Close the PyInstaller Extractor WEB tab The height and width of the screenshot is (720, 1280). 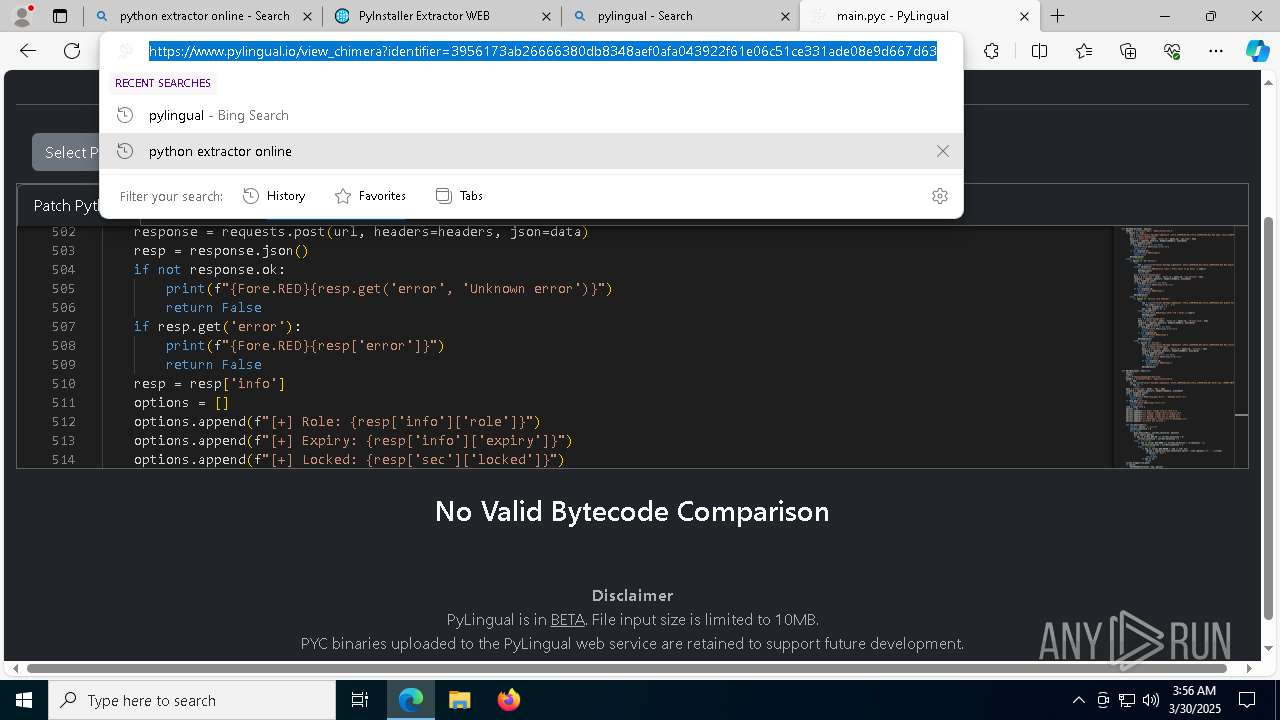click(546, 16)
